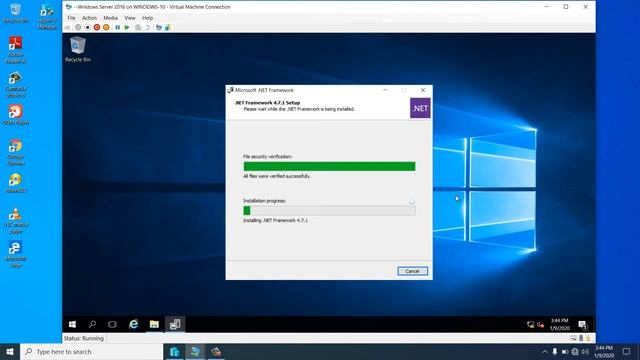The width and height of the screenshot is (640, 360).
Task: Open the Help menu
Action: (147, 18)
